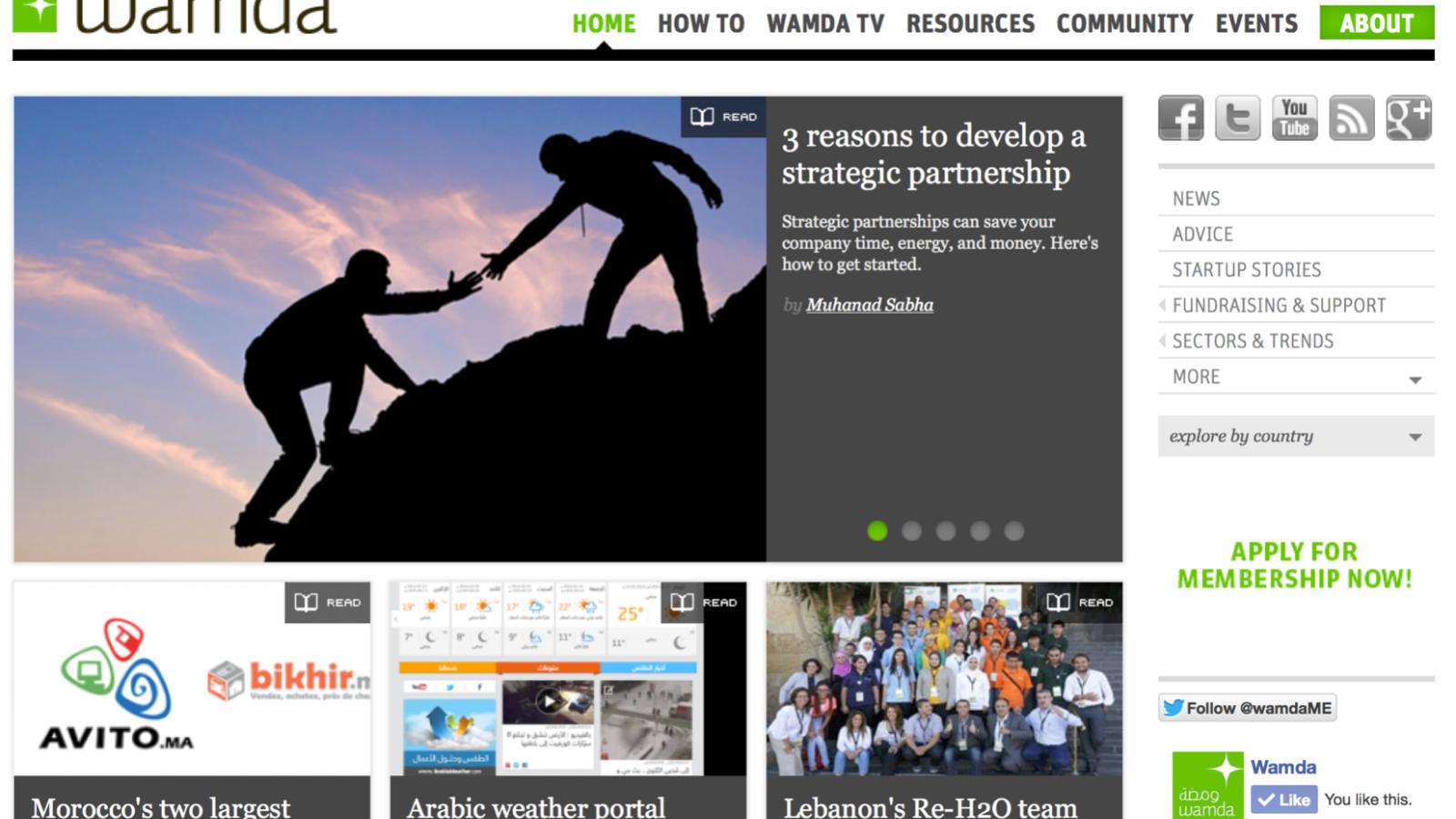Image resolution: width=1456 pixels, height=819 pixels.
Task: Open the Google Plus icon
Action: point(1409,117)
